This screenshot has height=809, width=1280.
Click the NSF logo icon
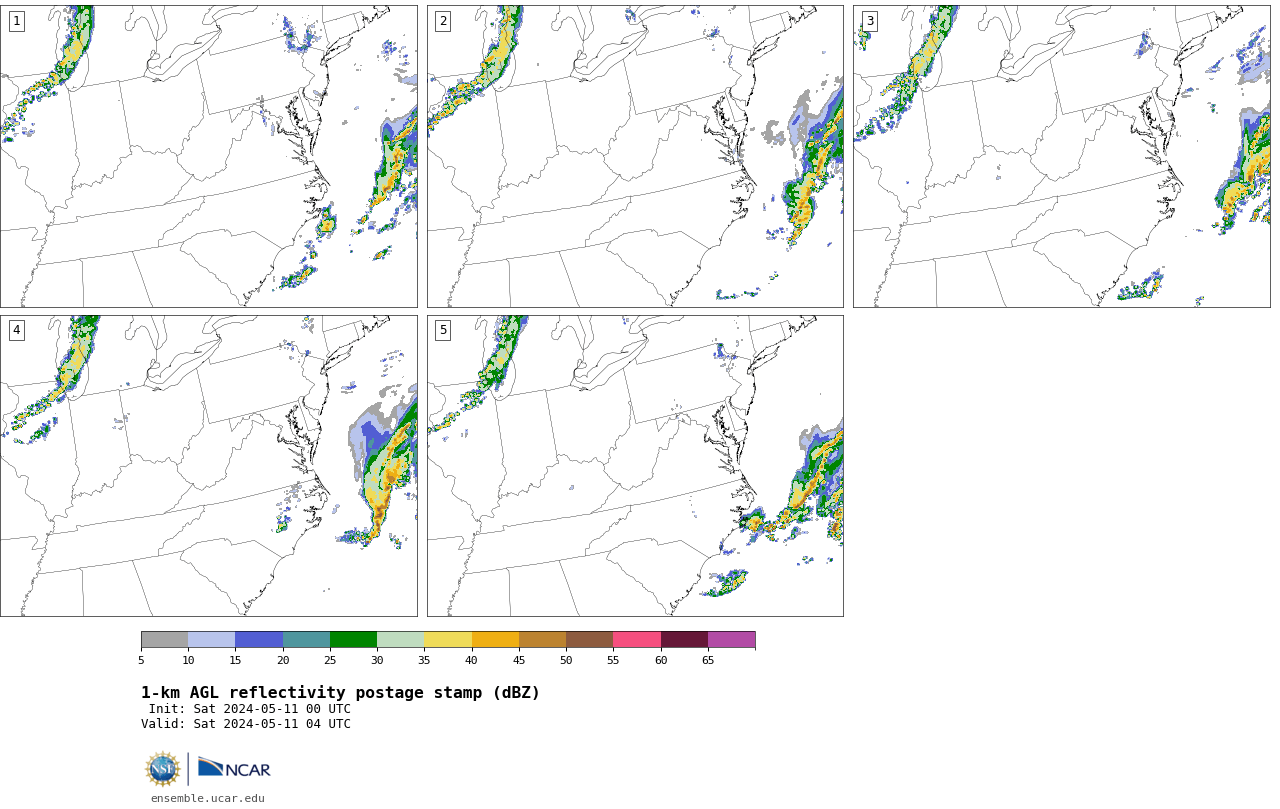163,769
